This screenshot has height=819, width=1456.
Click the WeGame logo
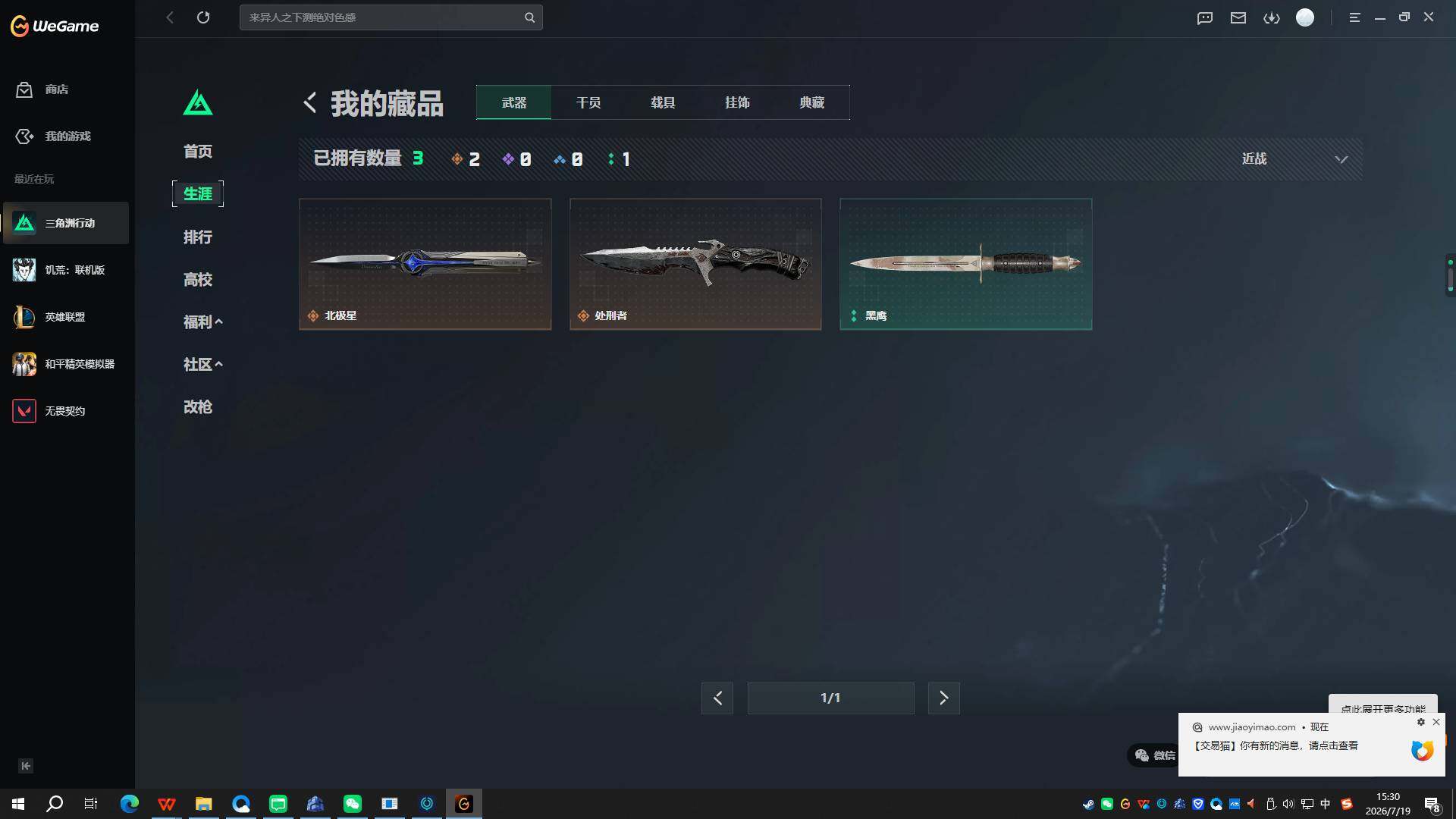(x=55, y=26)
